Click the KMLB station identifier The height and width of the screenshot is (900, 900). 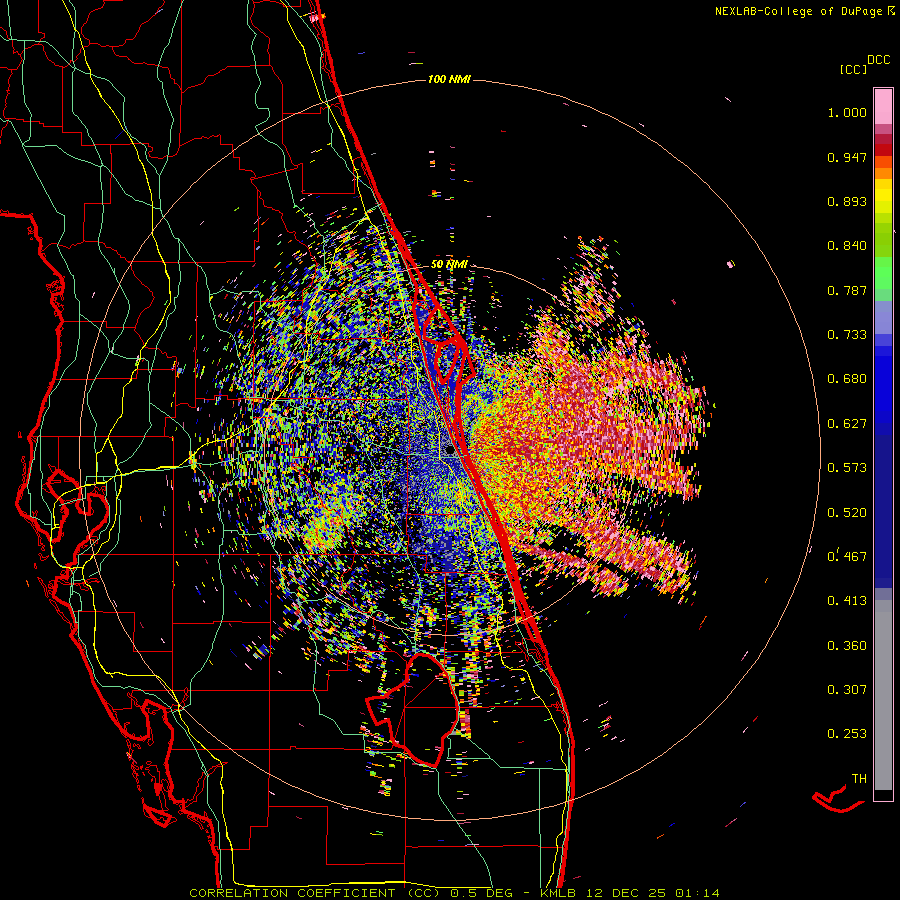point(558,893)
